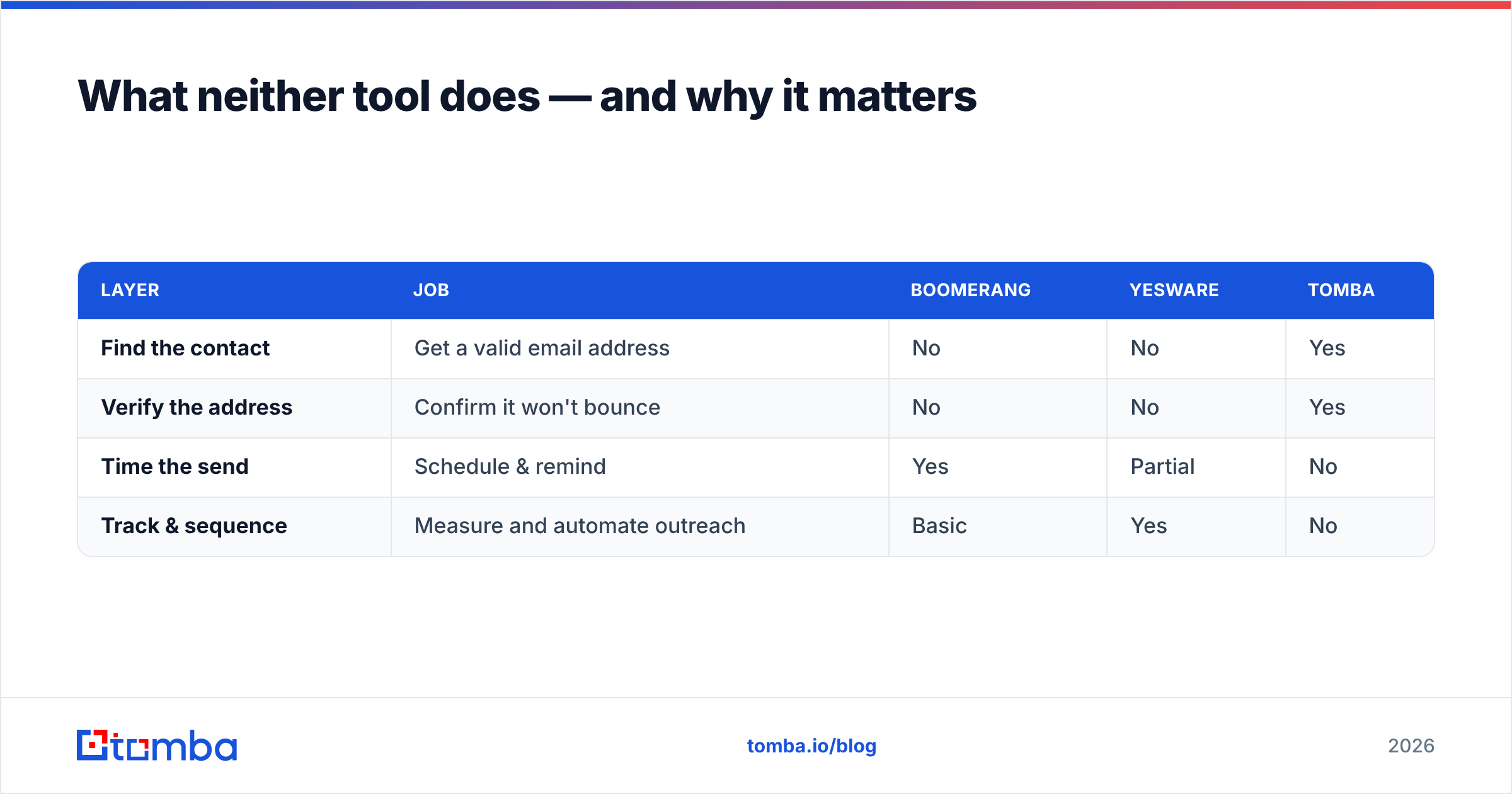Click the tomba logo in footer
The image size is (1512, 794).
(157, 745)
